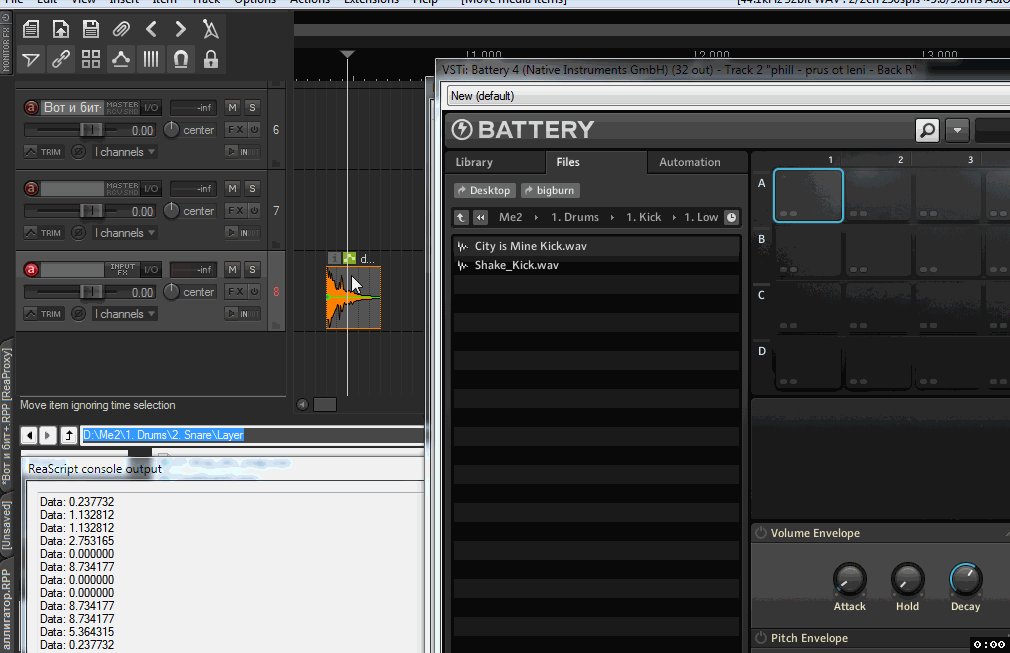Expand breadcrumb arrow after Me2

[536, 218]
